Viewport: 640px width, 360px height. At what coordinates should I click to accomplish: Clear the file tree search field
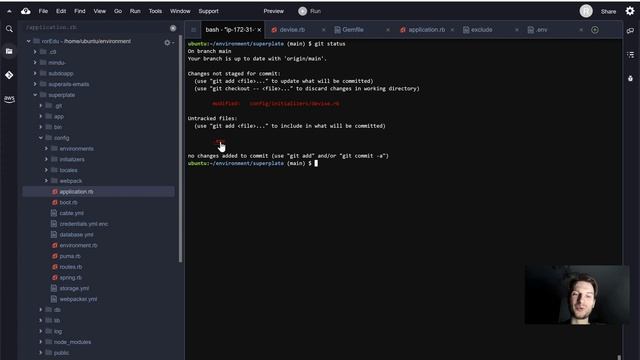[x=173, y=28]
